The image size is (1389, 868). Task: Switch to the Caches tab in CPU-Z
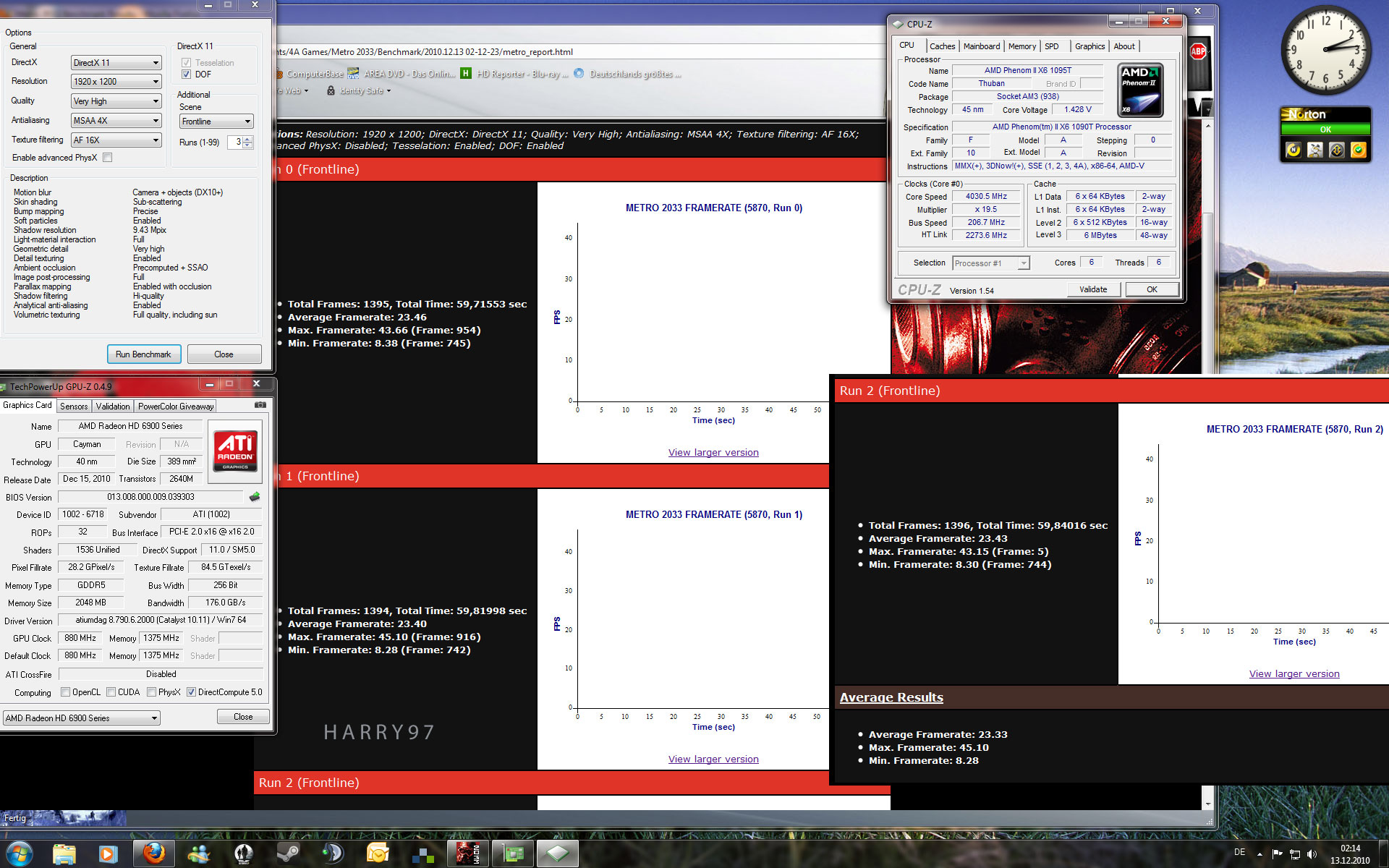click(x=942, y=46)
